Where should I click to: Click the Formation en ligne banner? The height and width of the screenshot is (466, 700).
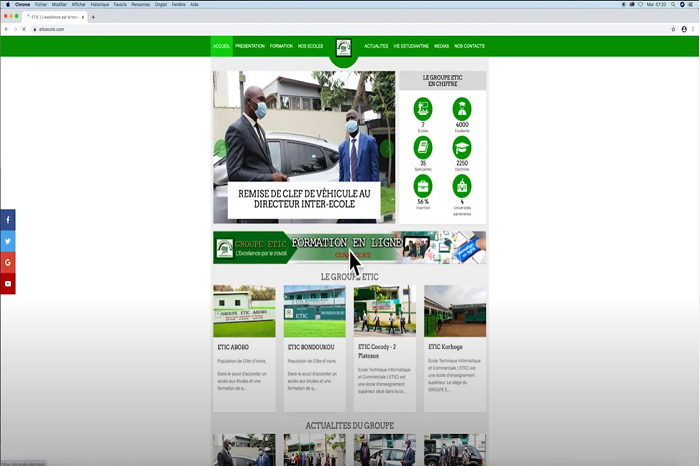coord(350,248)
